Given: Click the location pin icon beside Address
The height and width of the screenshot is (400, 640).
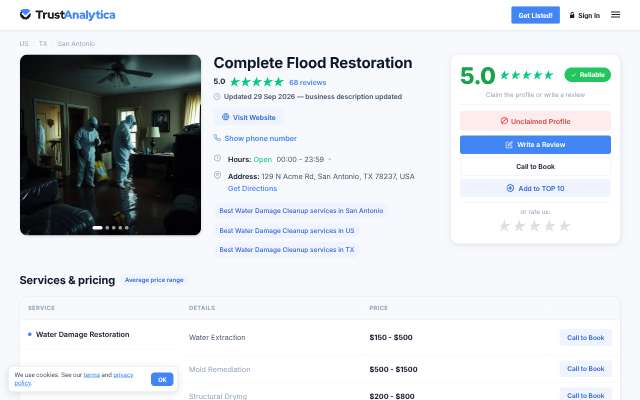Looking at the screenshot, I should [218, 175].
